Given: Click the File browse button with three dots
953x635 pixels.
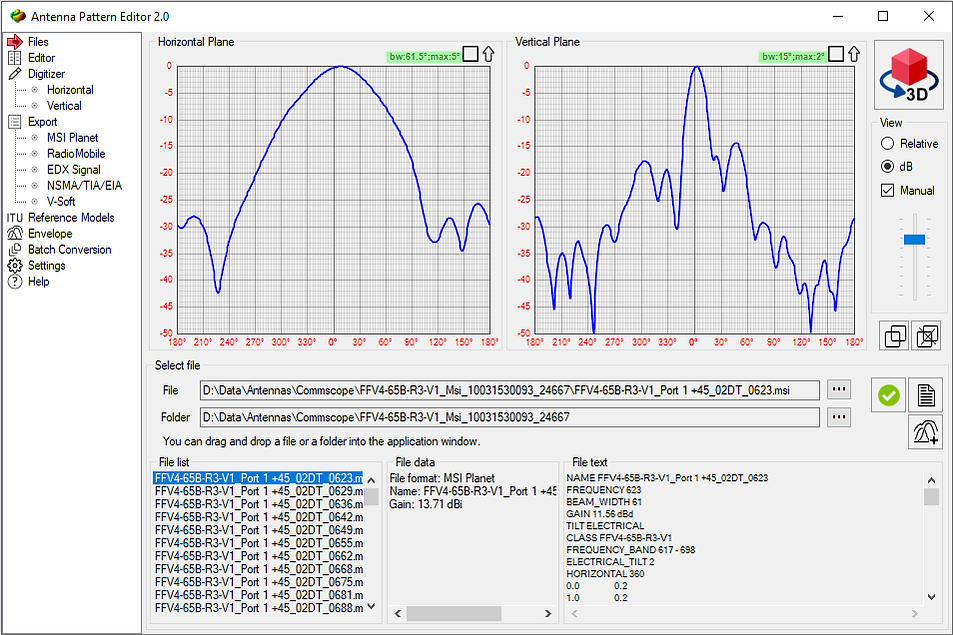Looking at the screenshot, I should (838, 389).
